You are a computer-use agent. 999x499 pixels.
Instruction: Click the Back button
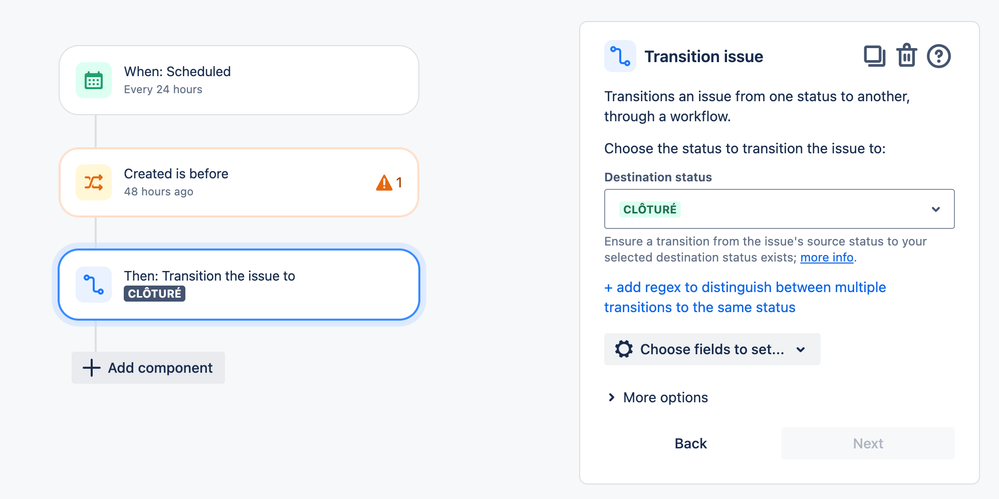point(691,444)
